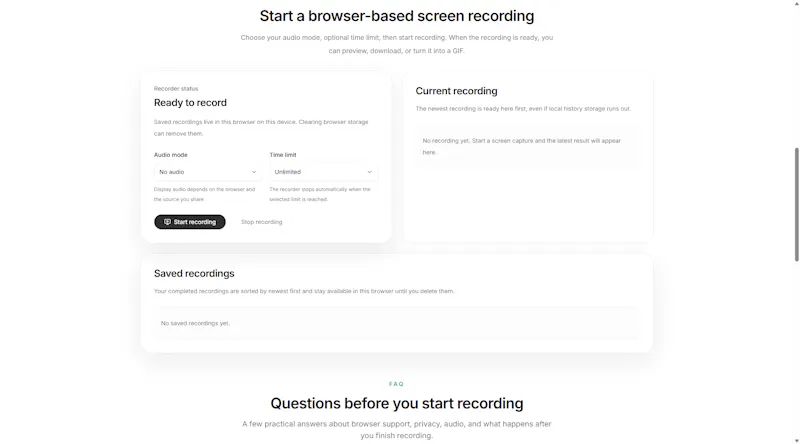
Task: Click the screen icon in Start recording
Action: point(167,222)
